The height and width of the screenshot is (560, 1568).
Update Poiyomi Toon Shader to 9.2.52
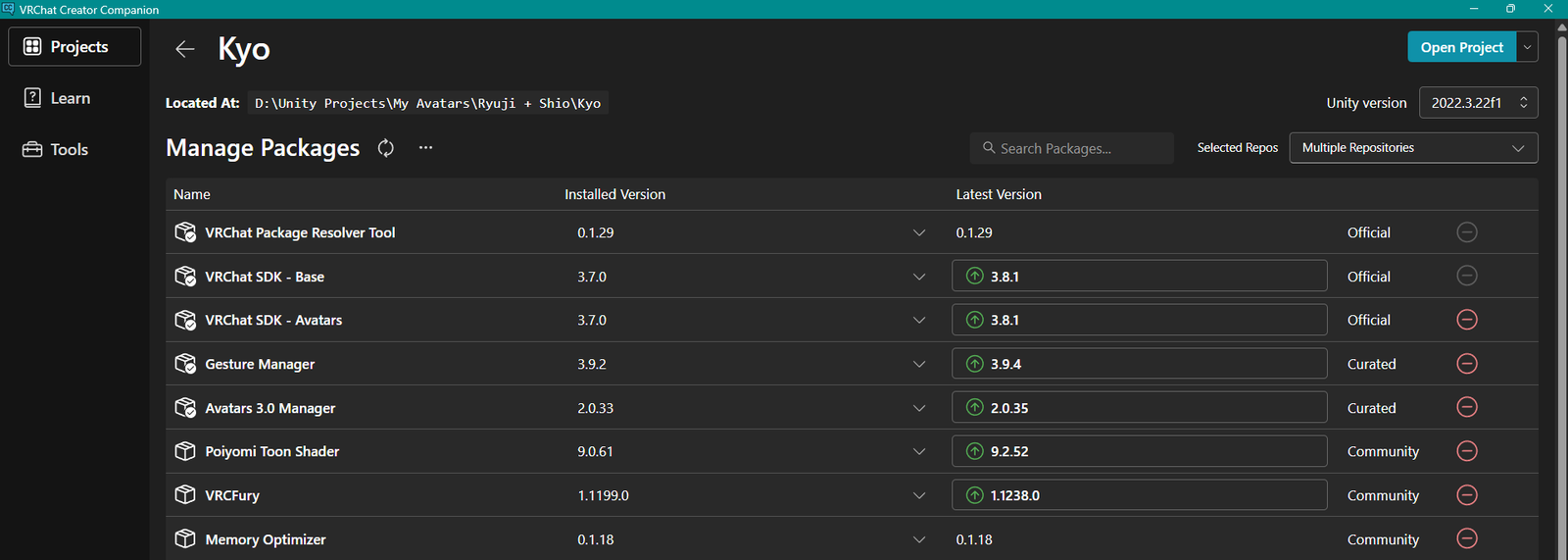coord(1139,451)
